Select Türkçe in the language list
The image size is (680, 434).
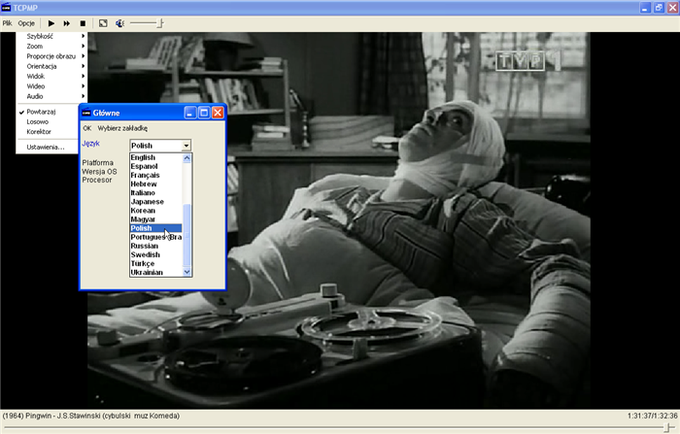coord(156,264)
